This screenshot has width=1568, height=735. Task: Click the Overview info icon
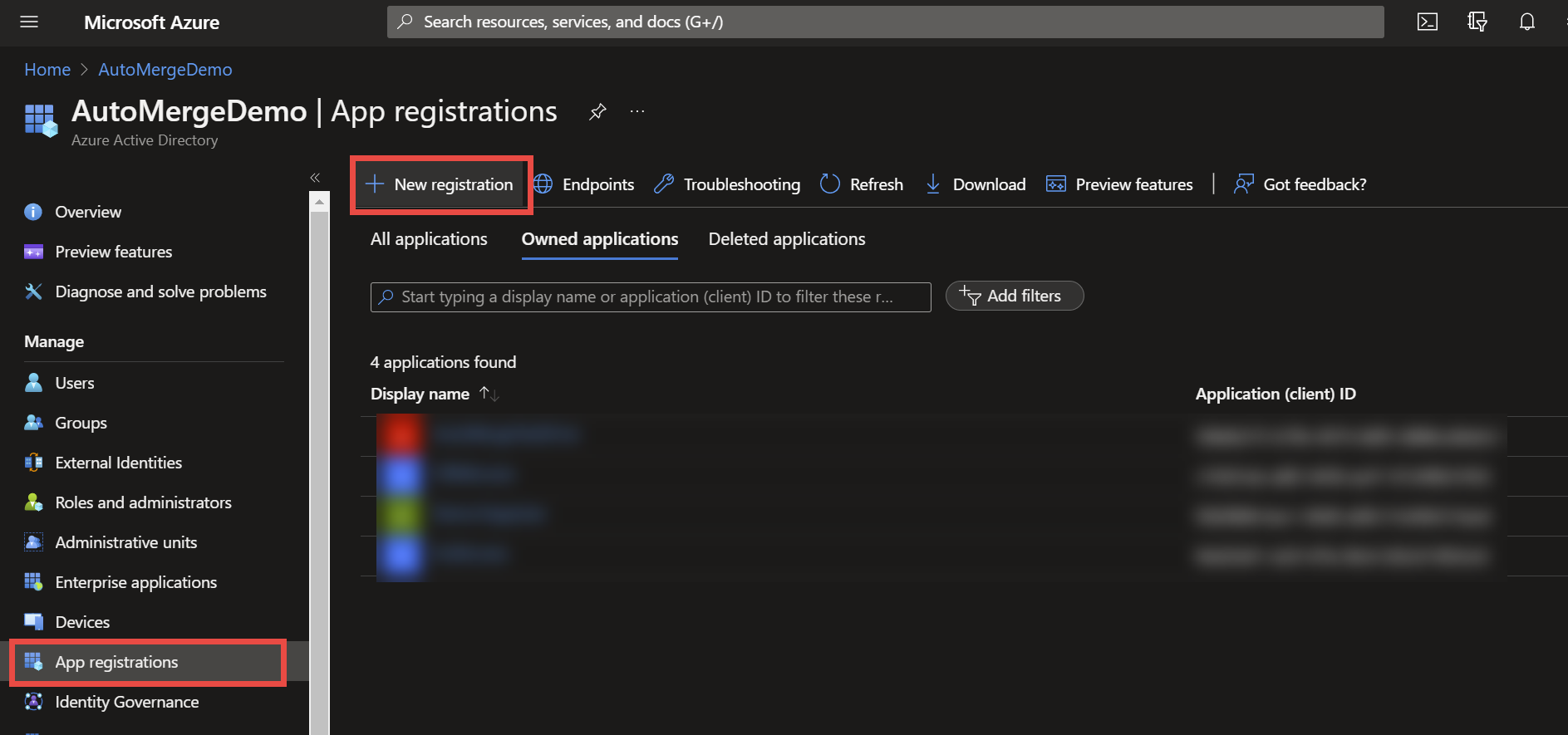tap(33, 212)
